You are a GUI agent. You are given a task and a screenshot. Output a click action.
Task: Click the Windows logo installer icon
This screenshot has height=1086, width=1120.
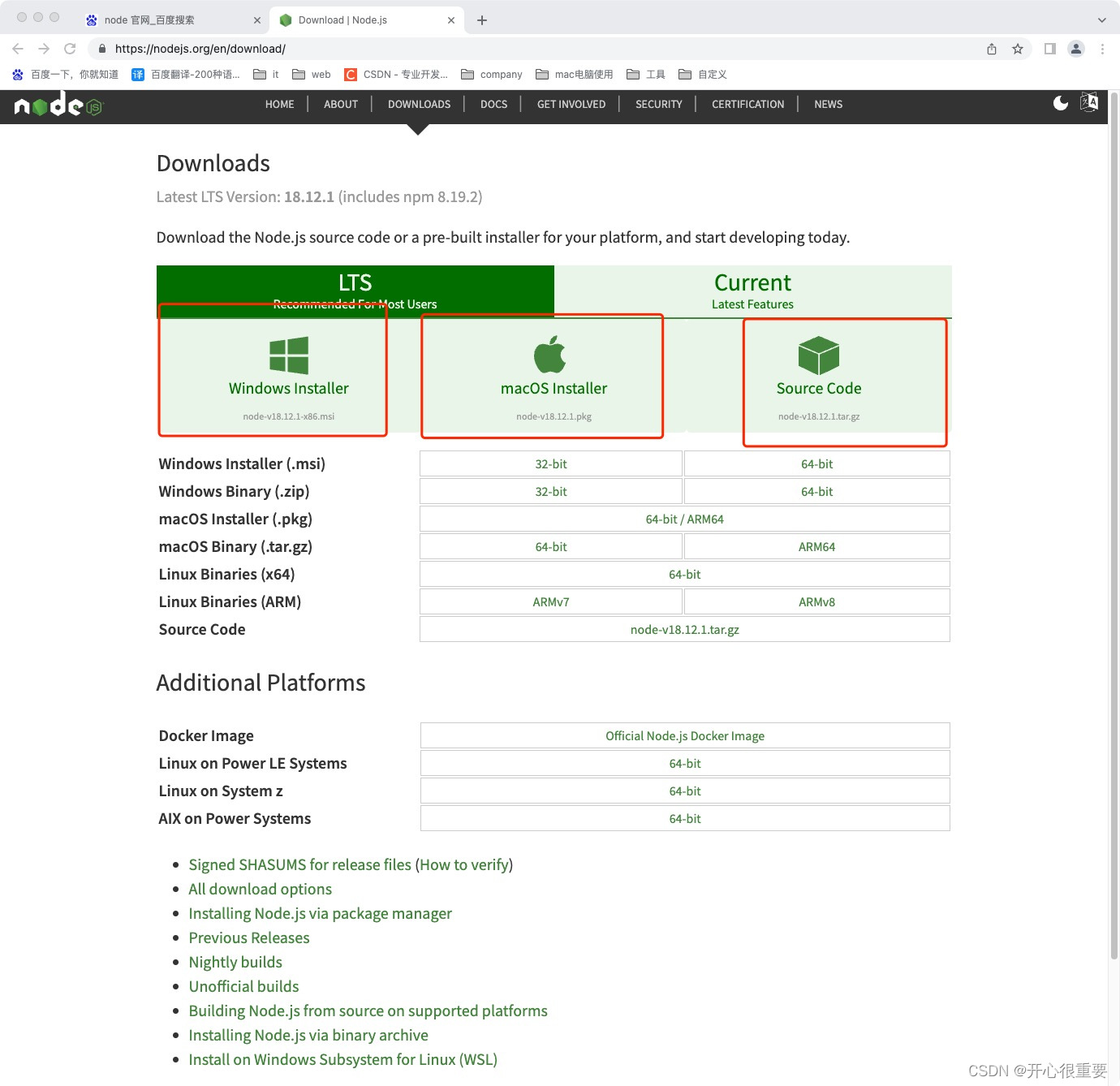coord(289,356)
